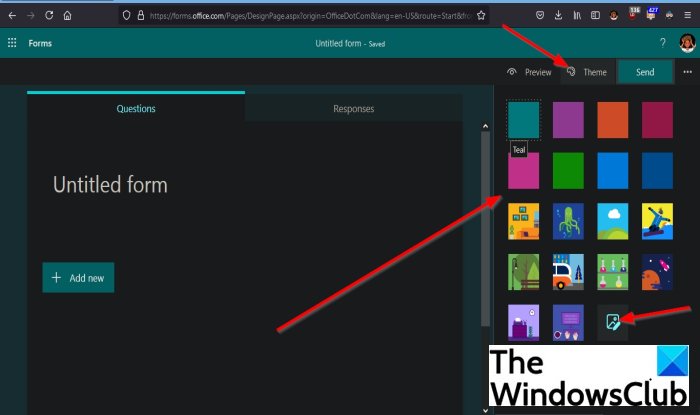
Task: Click the address bar URL
Action: point(310,16)
